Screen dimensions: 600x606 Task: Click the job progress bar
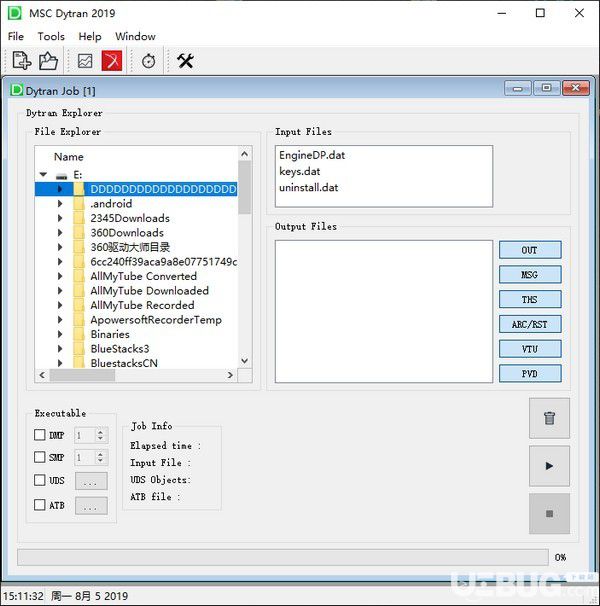(283, 557)
